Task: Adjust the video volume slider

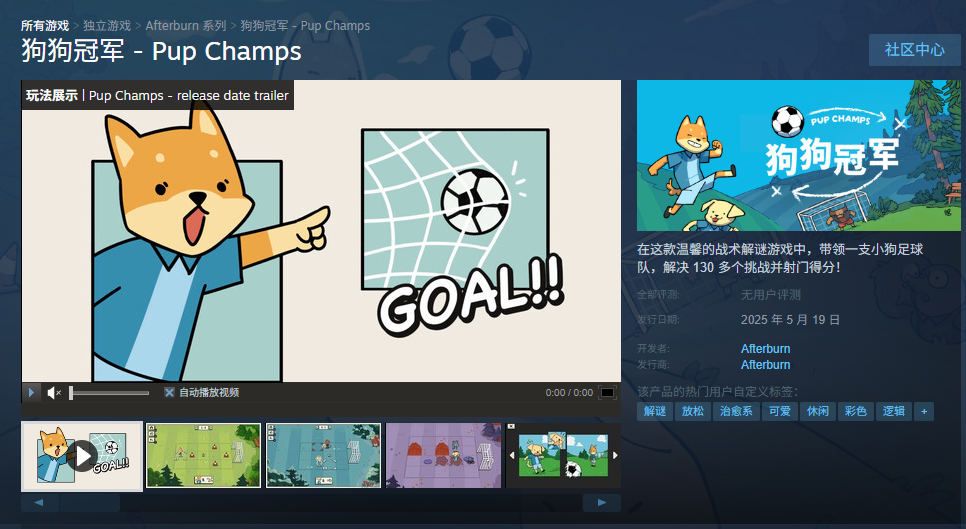Action: [109, 392]
